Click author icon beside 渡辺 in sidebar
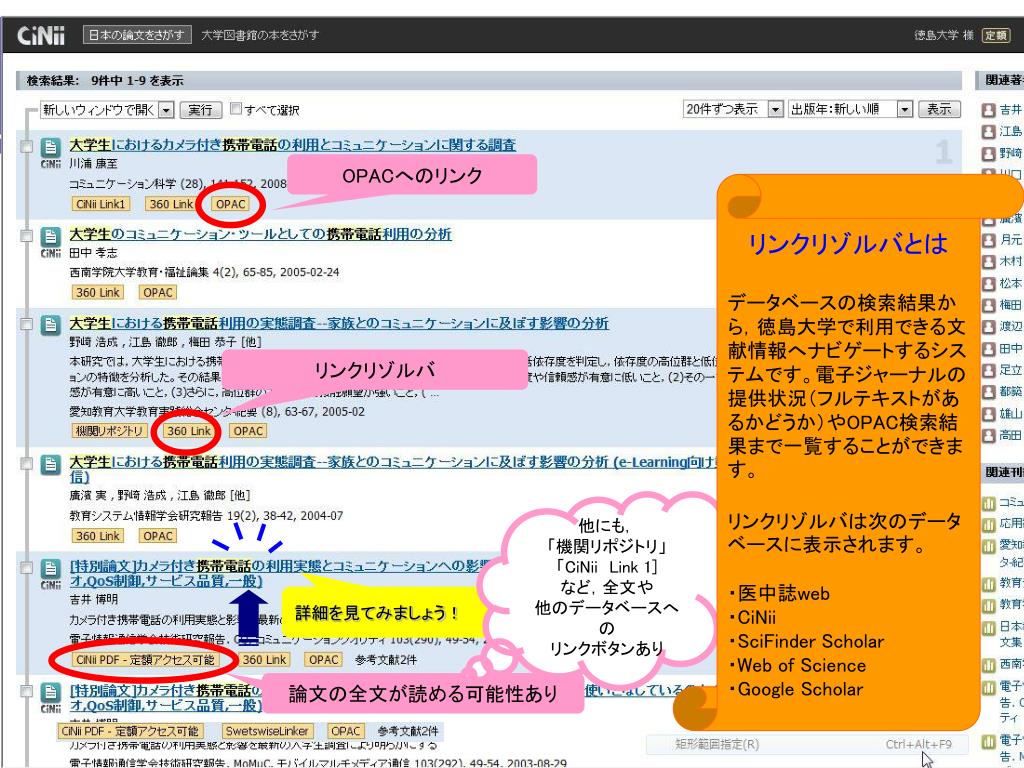Screen dimensions: 1024x768 click(989, 327)
